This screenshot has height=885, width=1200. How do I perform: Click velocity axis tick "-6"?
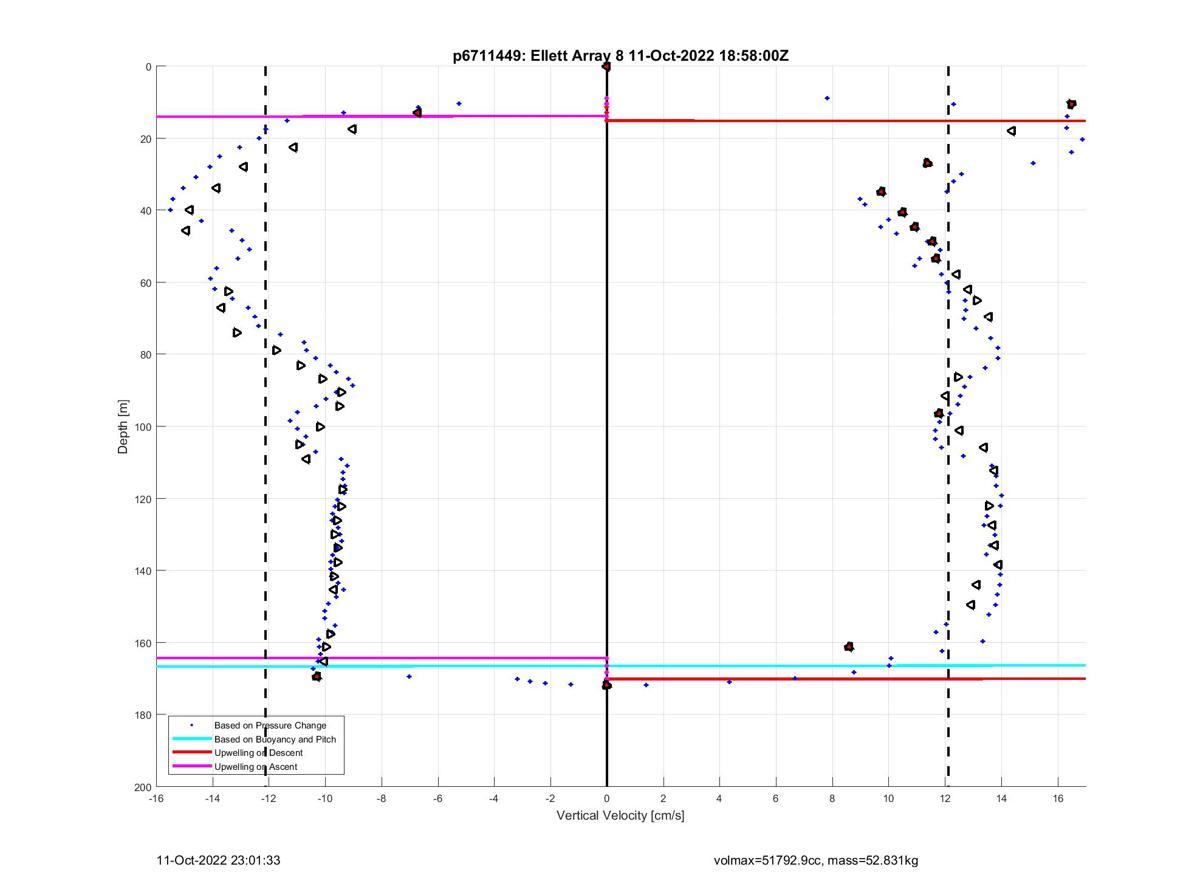[438, 798]
